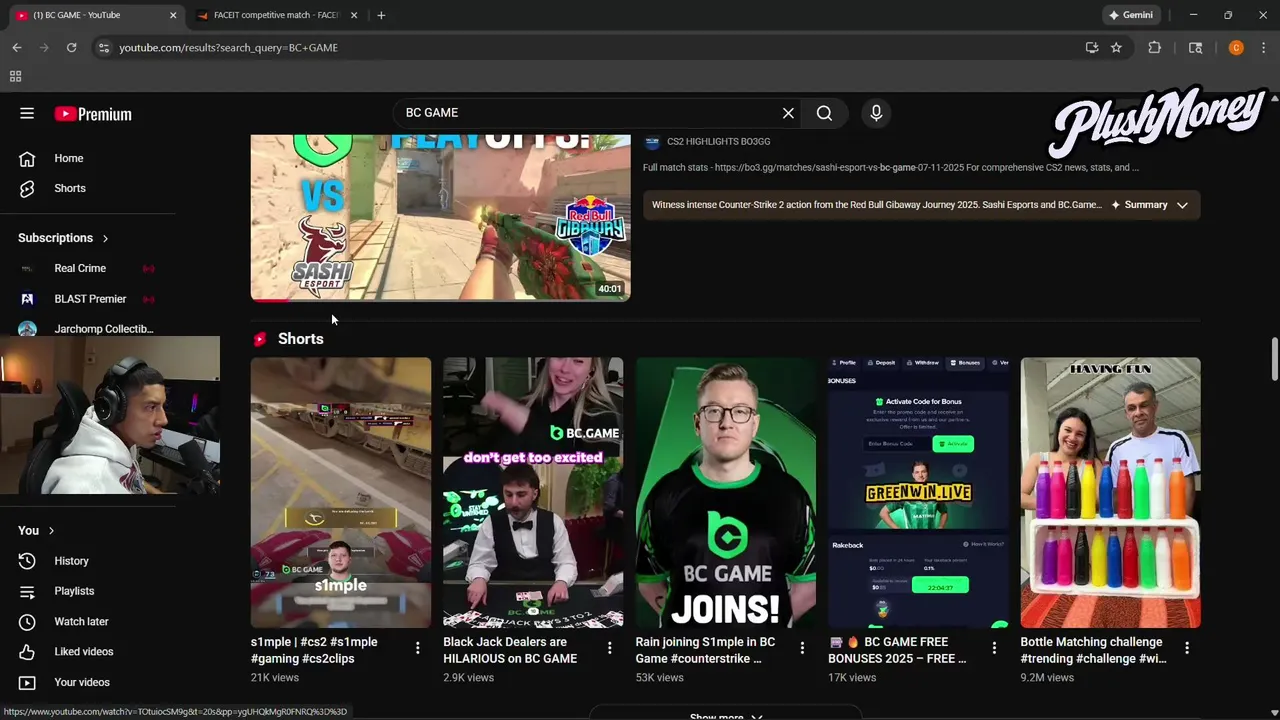The image size is (1280, 720).
Task: Open the apps grid in bookmarks bar
Action: pos(15,76)
